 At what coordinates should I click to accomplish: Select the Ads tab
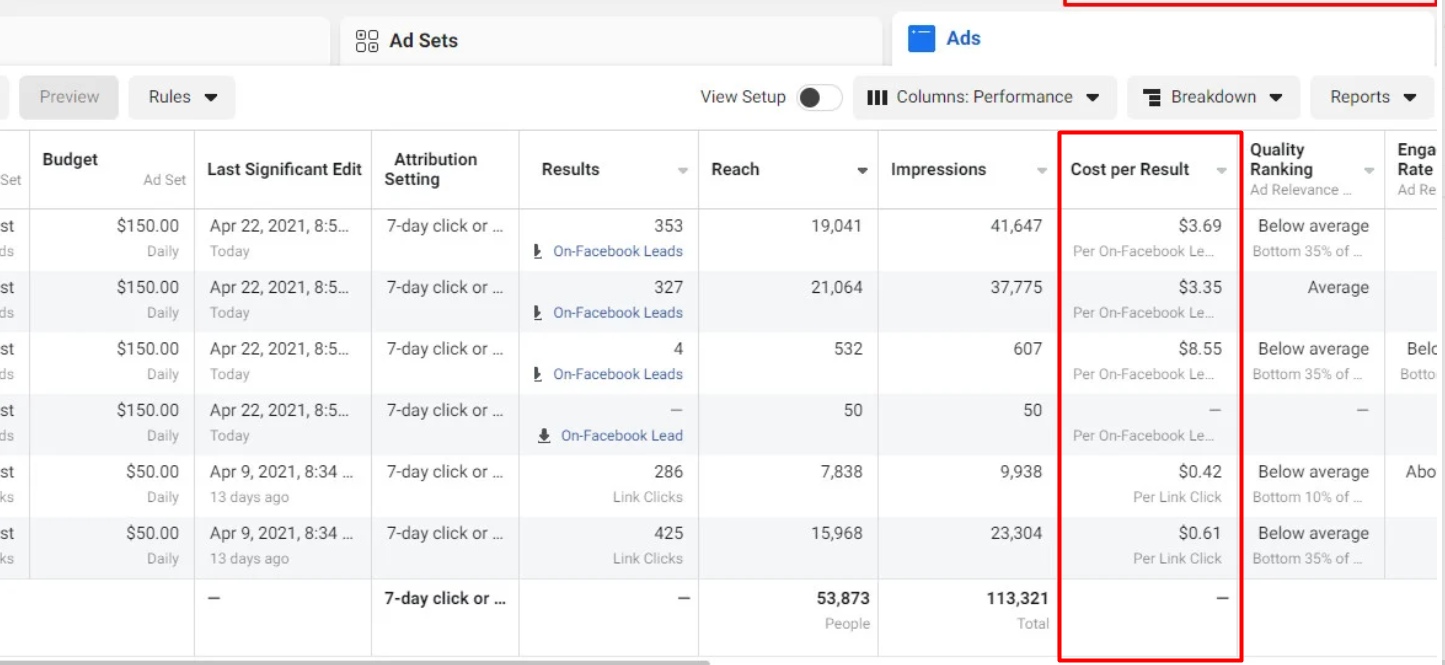click(963, 39)
